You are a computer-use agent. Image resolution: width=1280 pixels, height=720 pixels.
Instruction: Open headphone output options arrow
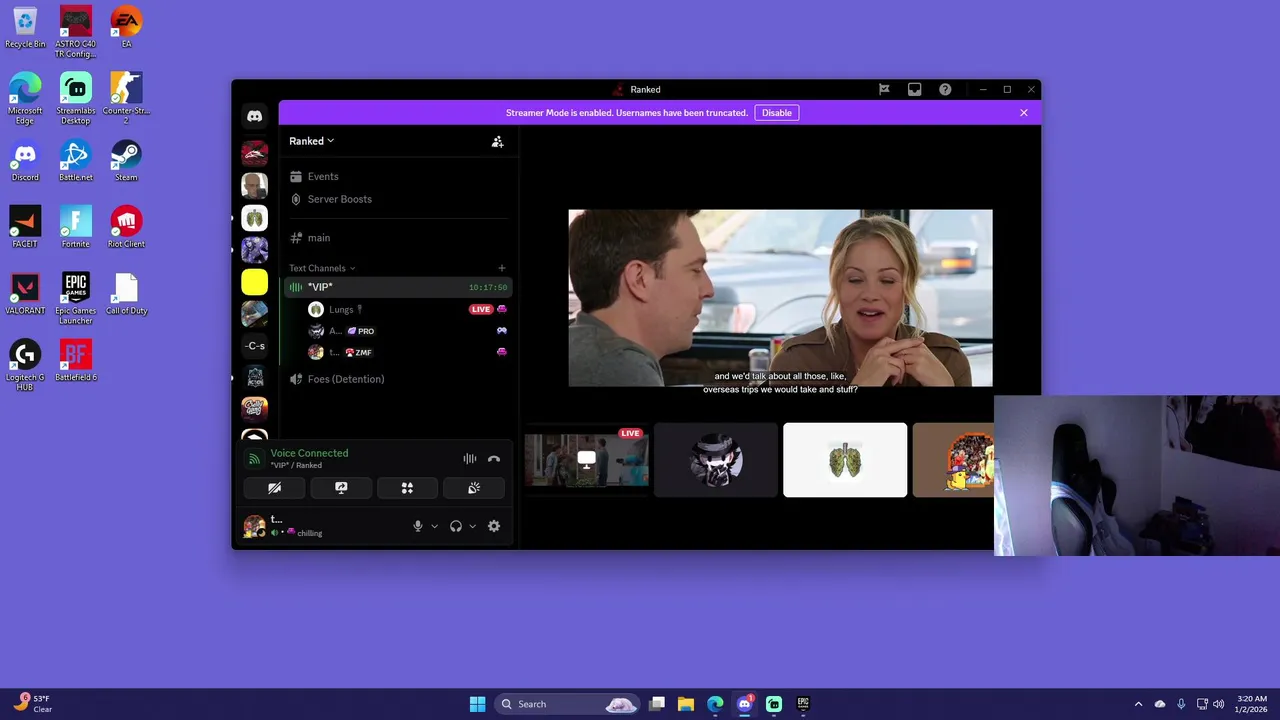click(x=472, y=526)
